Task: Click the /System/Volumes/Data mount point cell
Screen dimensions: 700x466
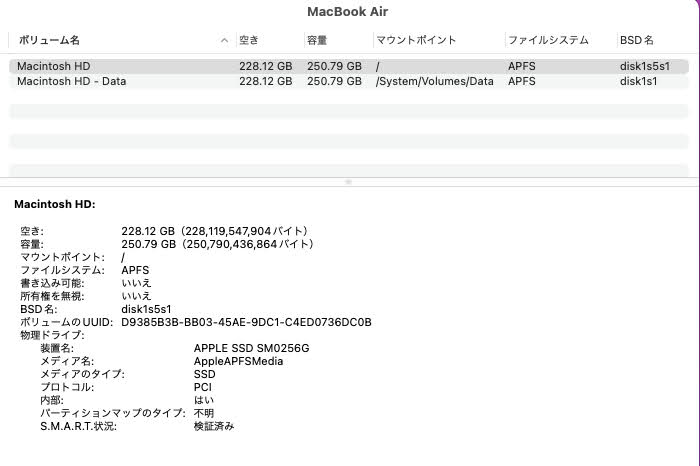Action: pyautogui.click(x=434, y=82)
